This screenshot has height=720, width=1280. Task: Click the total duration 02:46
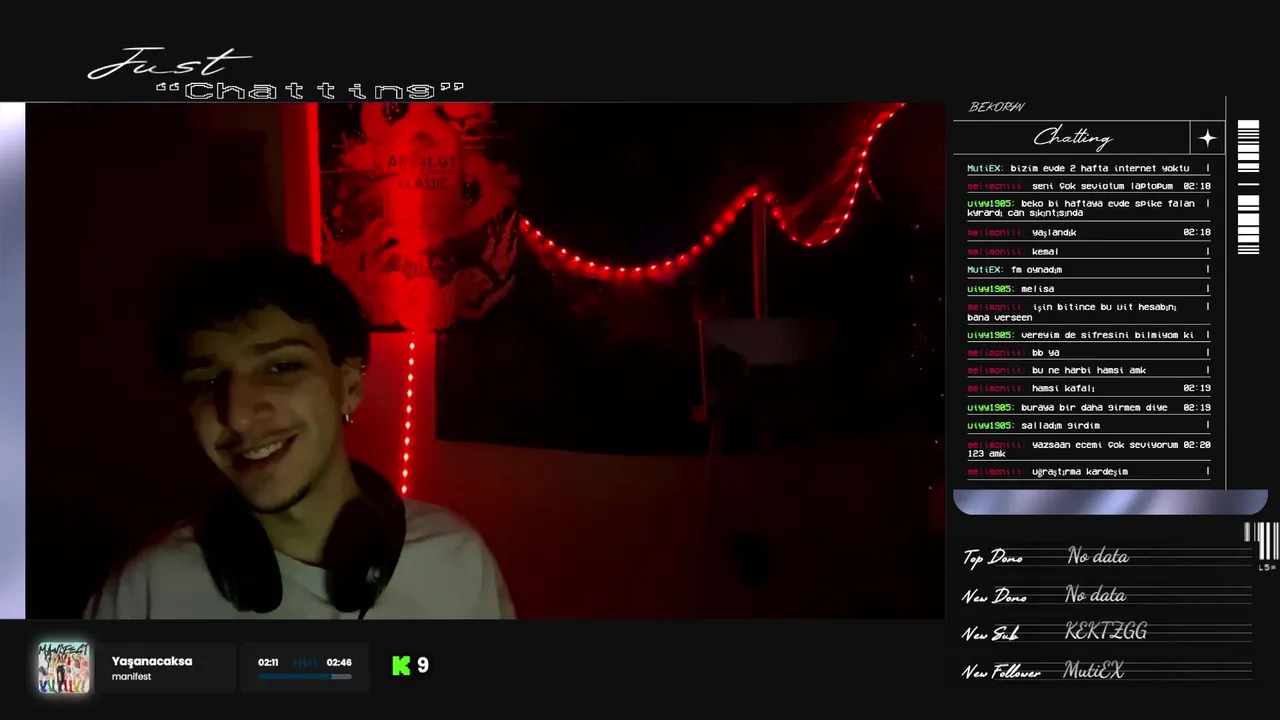(339, 662)
